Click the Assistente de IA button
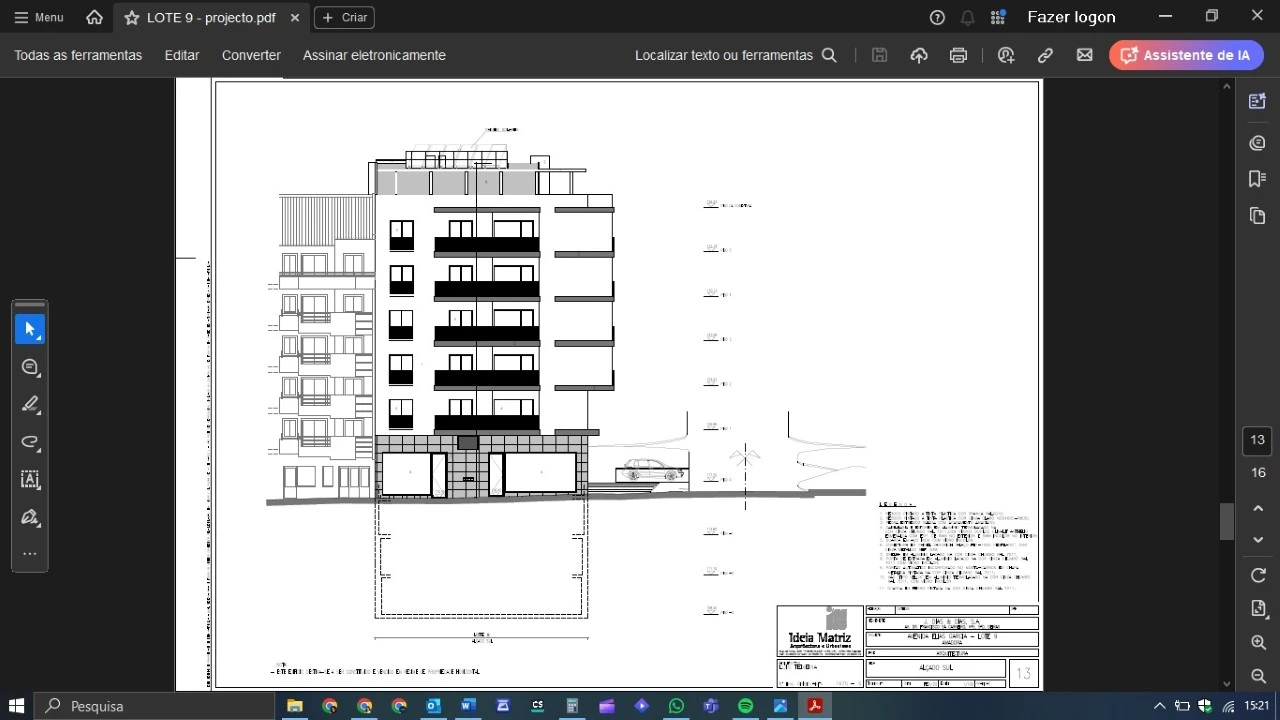 coord(1185,56)
